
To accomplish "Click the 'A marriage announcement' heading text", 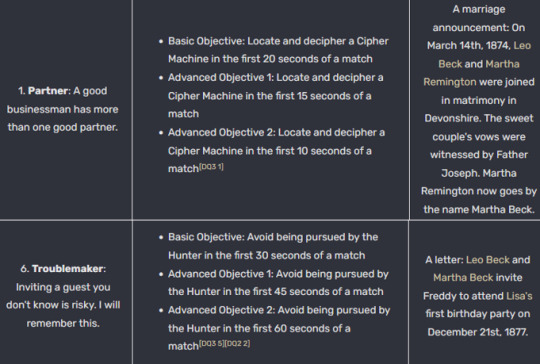I will click(479, 18).
